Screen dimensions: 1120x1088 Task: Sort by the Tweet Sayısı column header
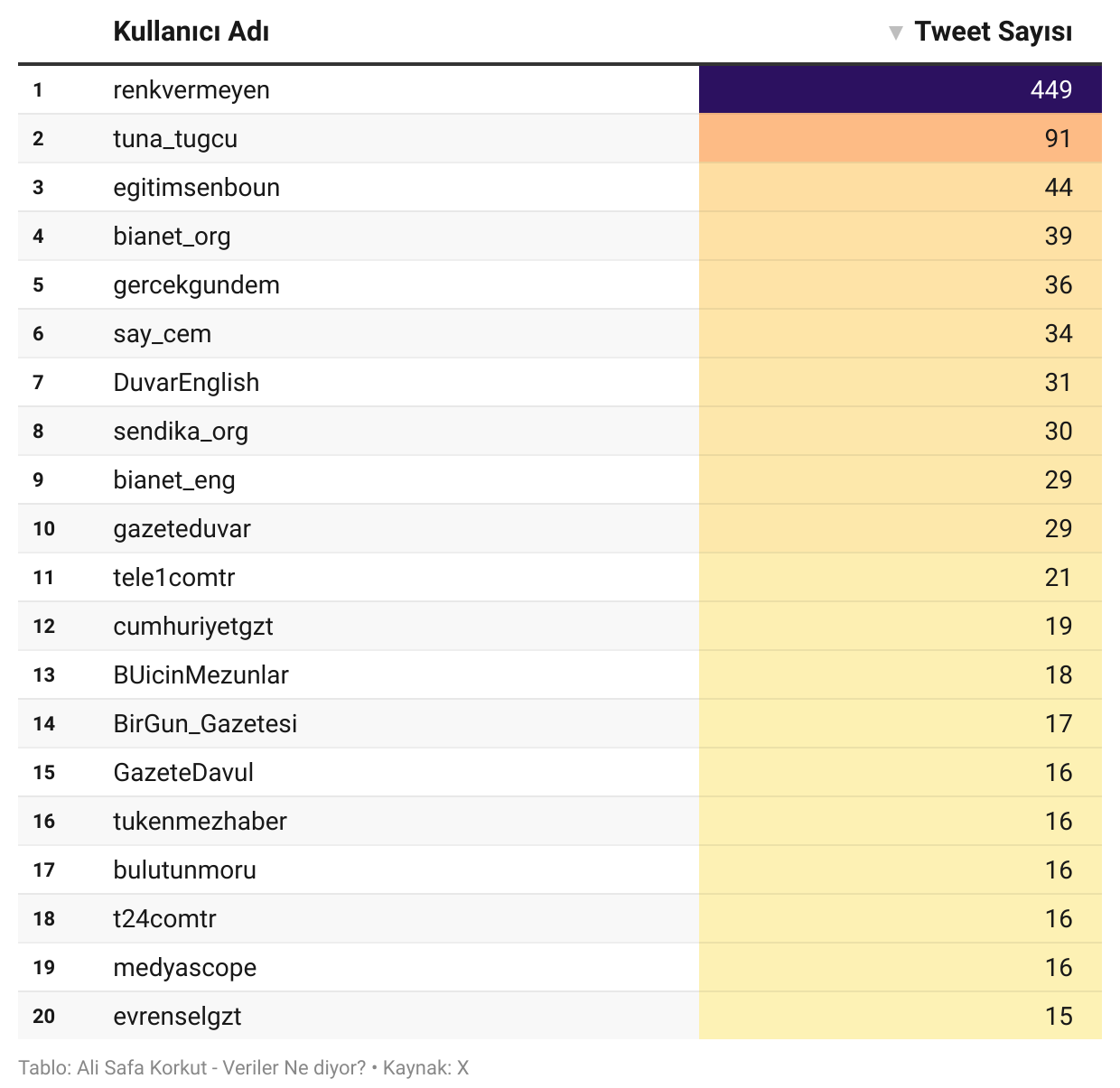[x=993, y=32]
